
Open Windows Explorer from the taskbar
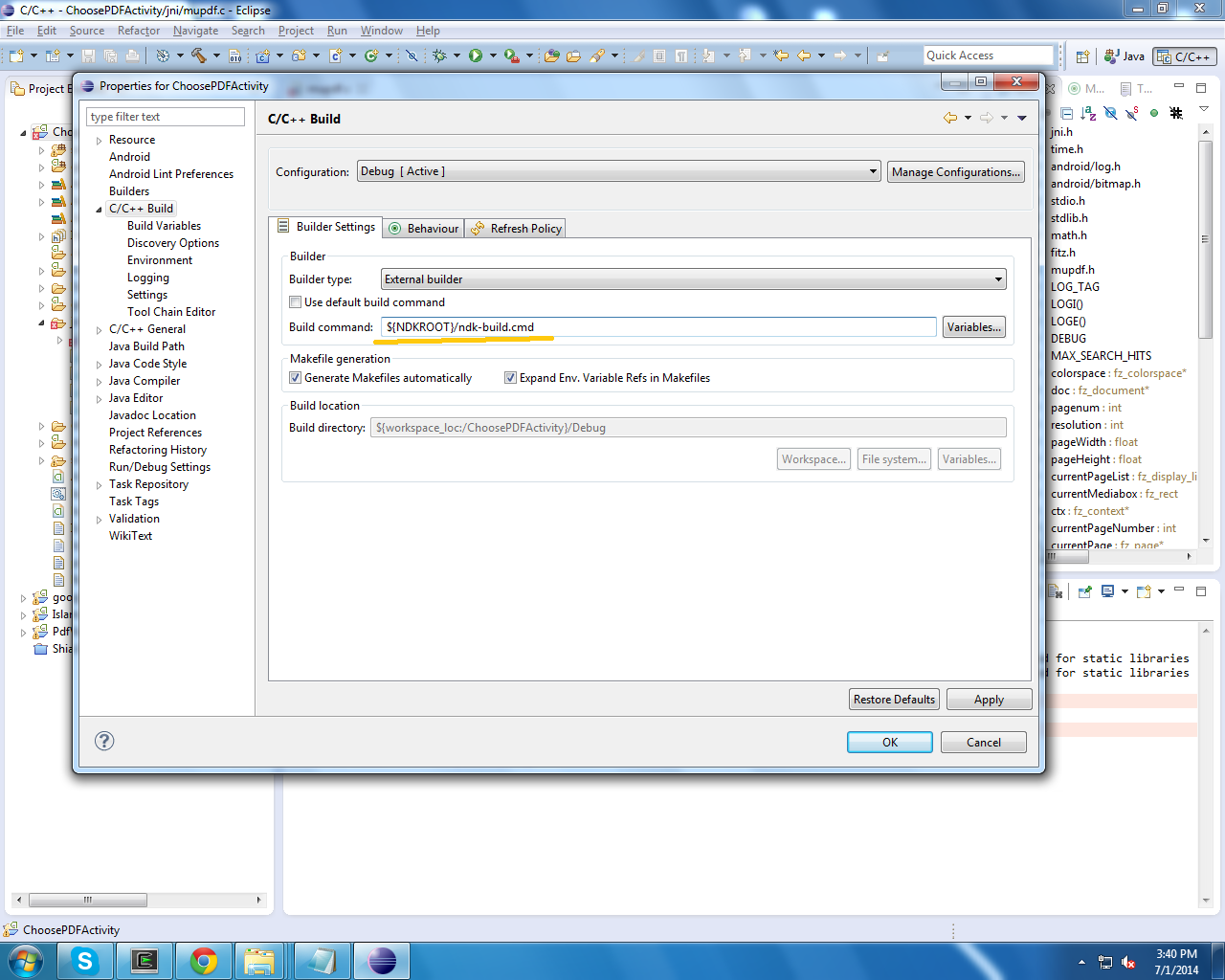click(x=259, y=961)
